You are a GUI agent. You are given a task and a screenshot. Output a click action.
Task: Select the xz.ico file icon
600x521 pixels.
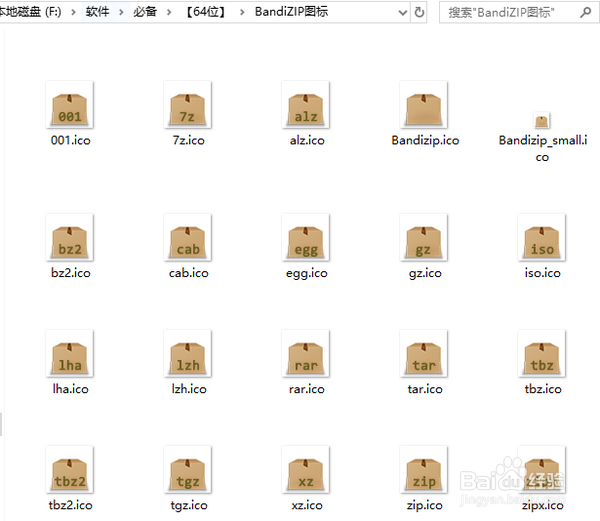pos(306,469)
